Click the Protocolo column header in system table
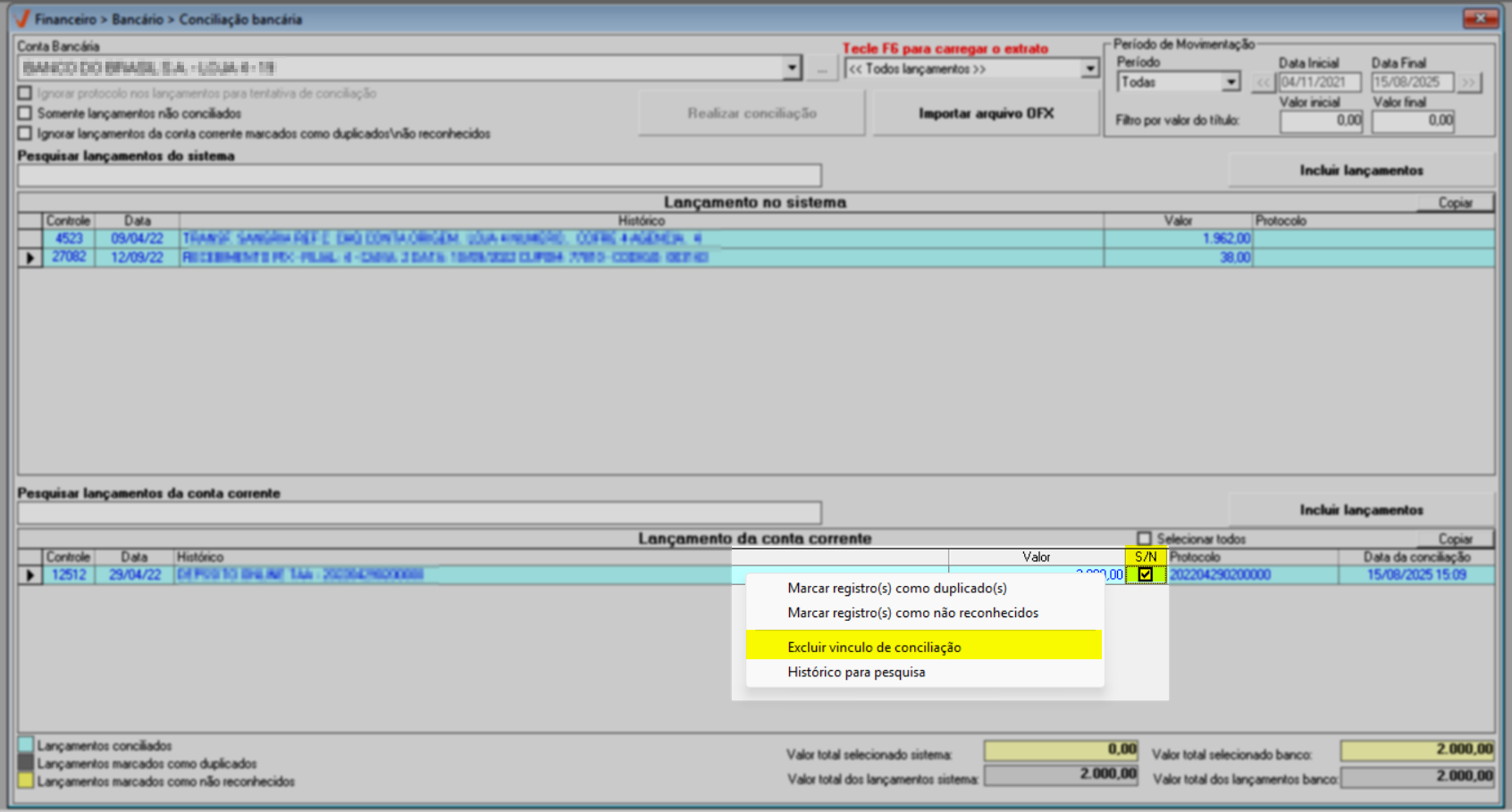This screenshot has width=1512, height=812. coord(1373,221)
